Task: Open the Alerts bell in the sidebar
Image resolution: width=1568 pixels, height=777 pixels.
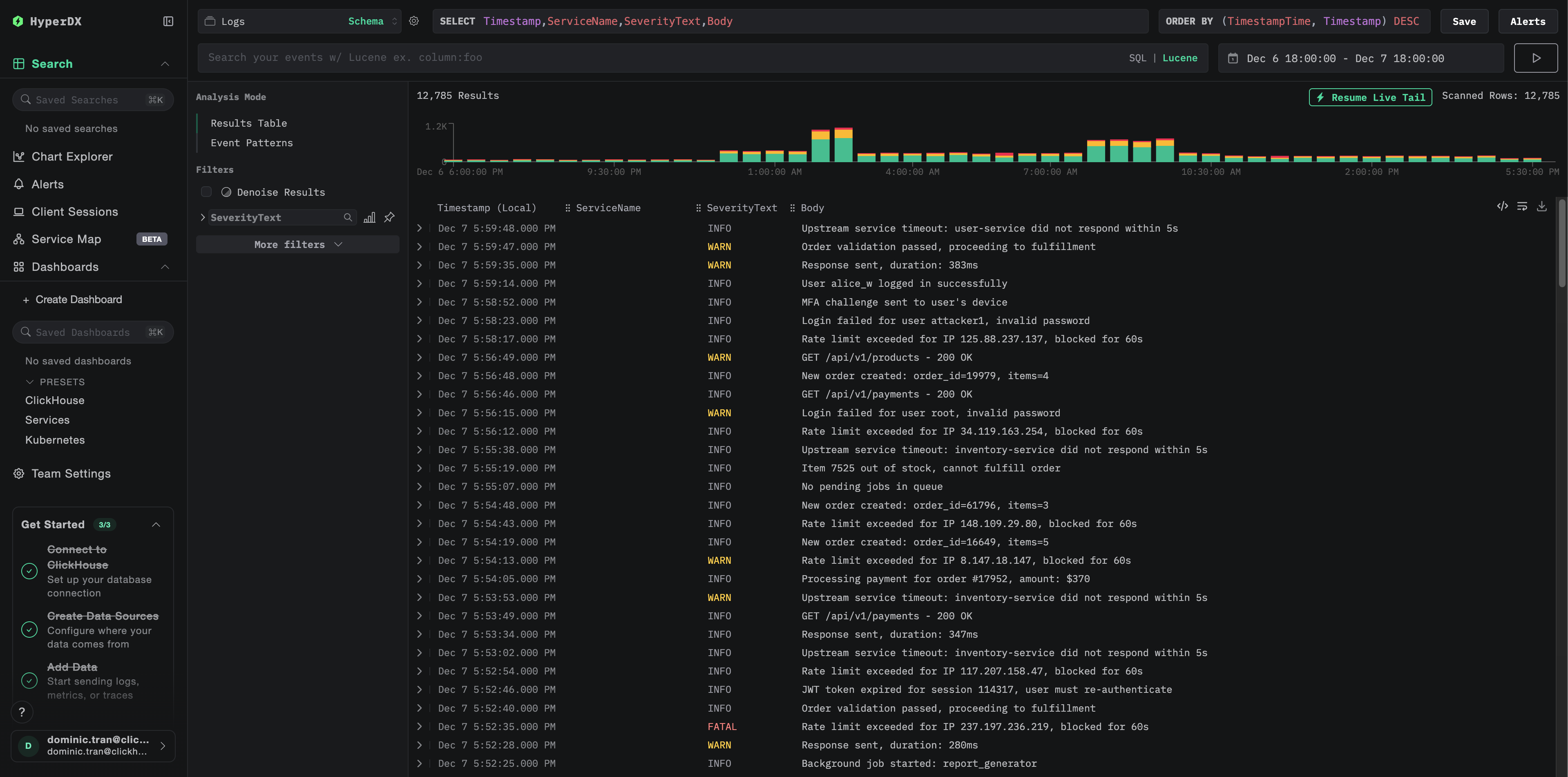Action: coord(47,184)
